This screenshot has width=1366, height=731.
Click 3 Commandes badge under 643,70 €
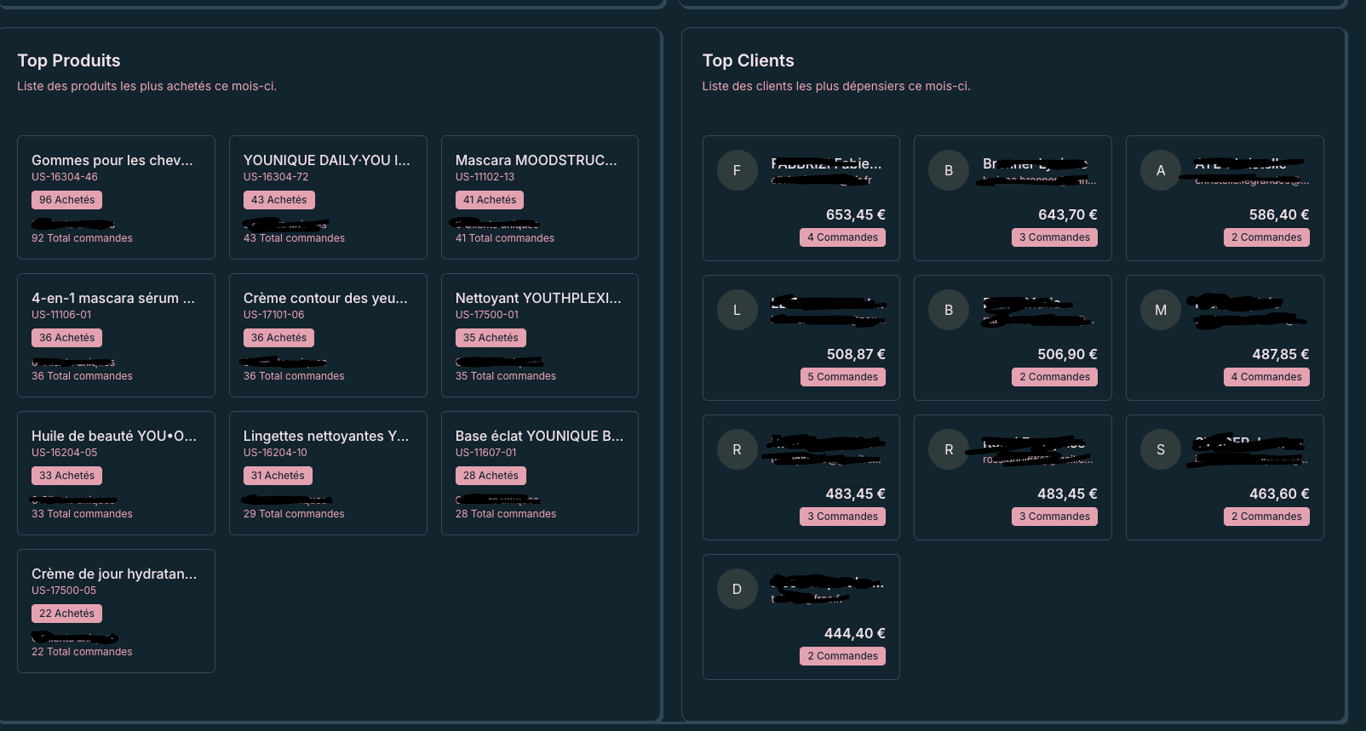coord(1055,238)
